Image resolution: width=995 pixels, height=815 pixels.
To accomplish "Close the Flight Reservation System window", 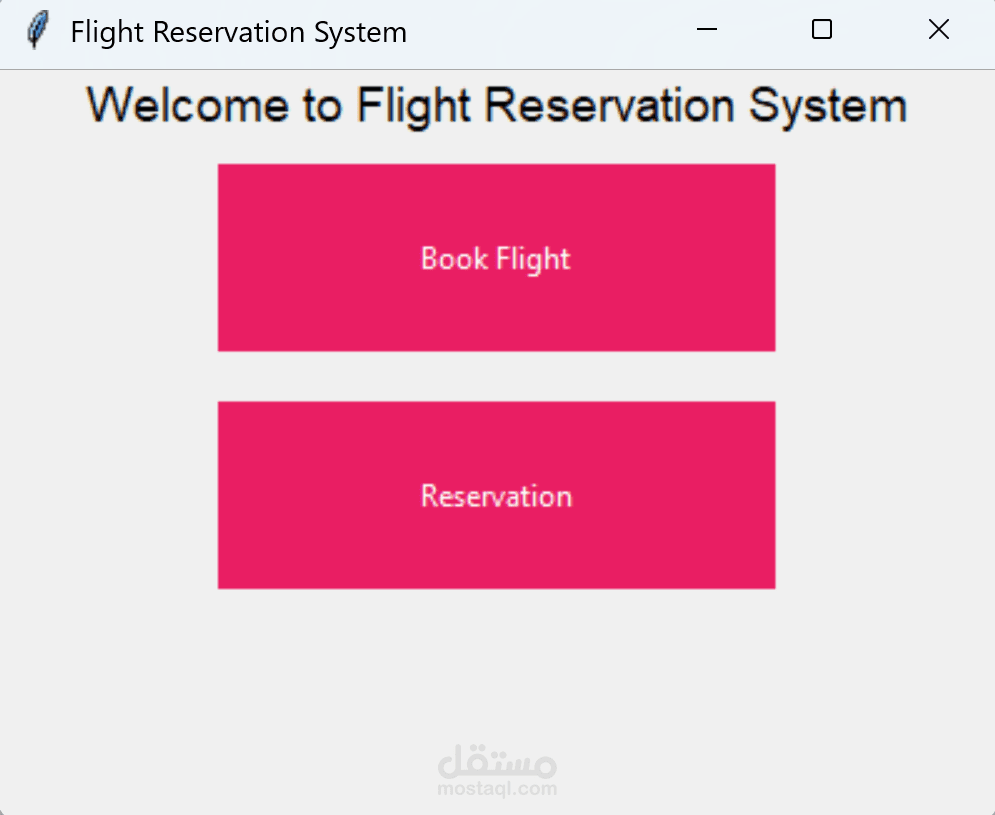I will pyautogui.click(x=938, y=30).
